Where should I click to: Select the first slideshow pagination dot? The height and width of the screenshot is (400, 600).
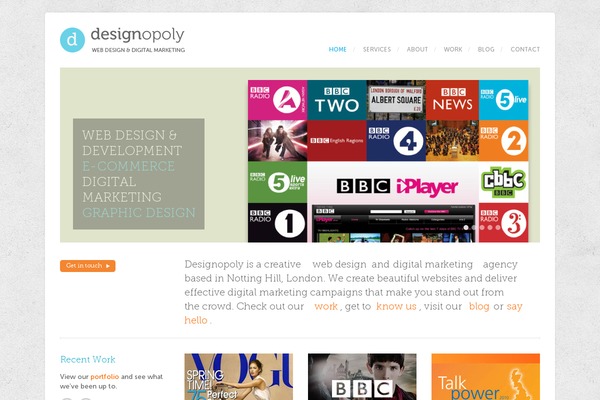tap(466, 227)
